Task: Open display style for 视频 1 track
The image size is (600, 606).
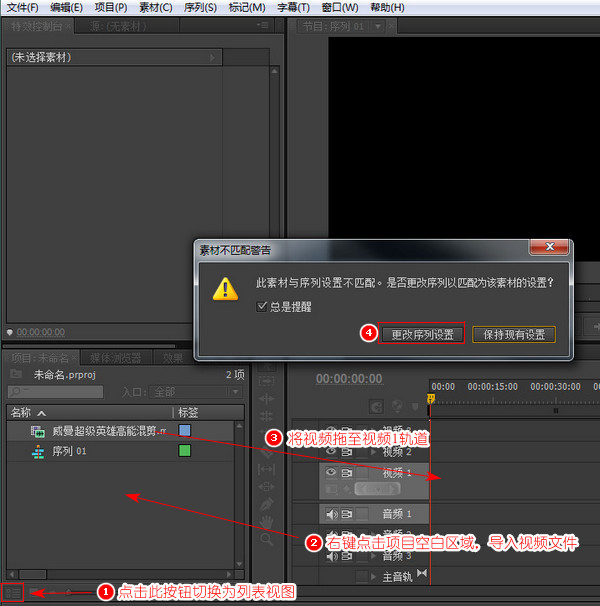Action: click(331, 489)
